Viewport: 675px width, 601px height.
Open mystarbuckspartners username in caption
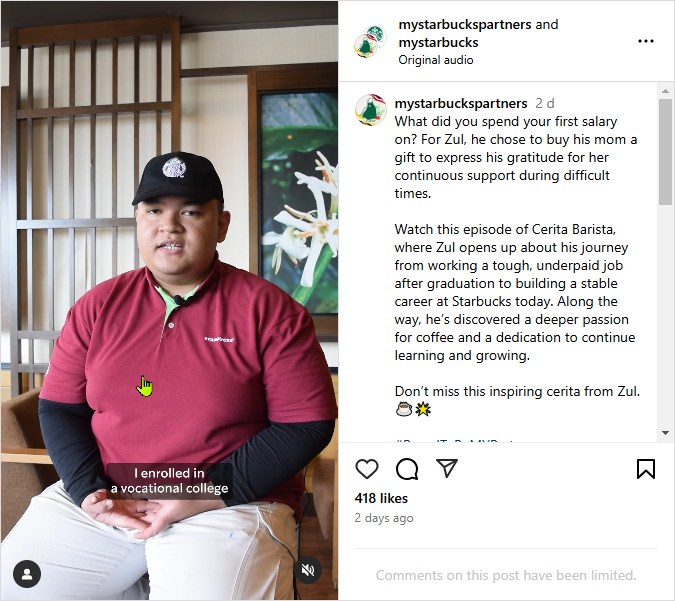click(x=461, y=104)
